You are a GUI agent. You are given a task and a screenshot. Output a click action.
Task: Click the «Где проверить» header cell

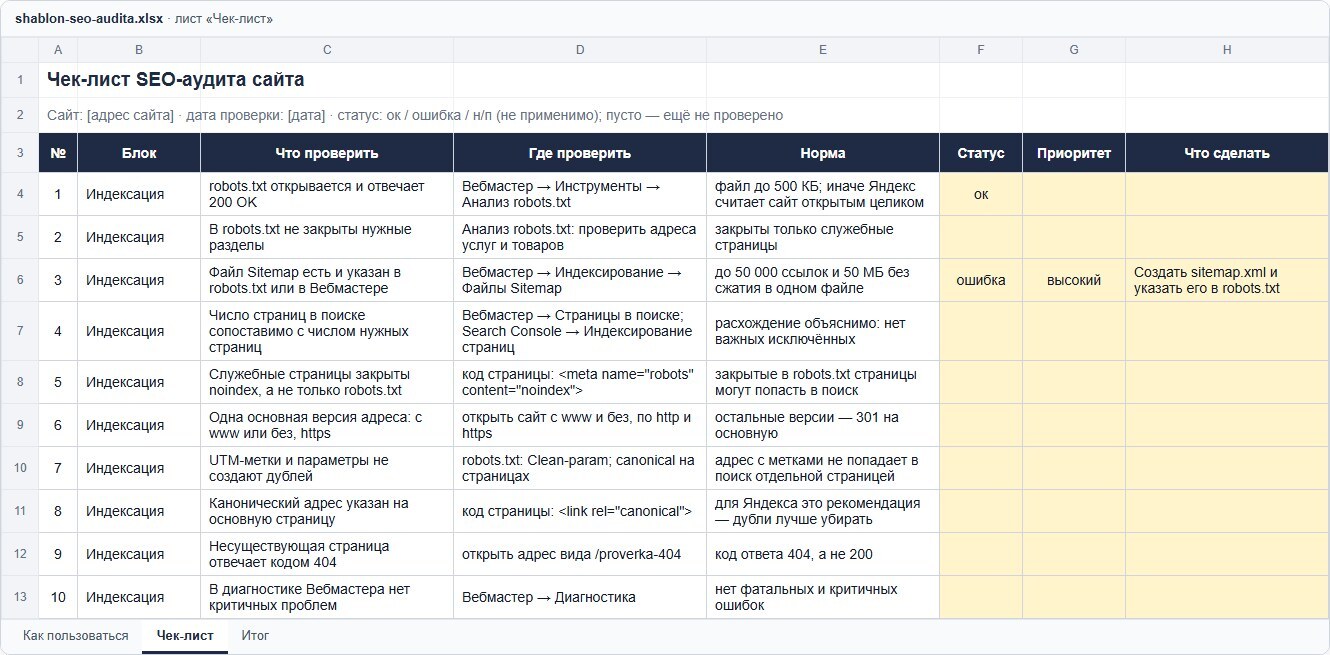pos(580,153)
